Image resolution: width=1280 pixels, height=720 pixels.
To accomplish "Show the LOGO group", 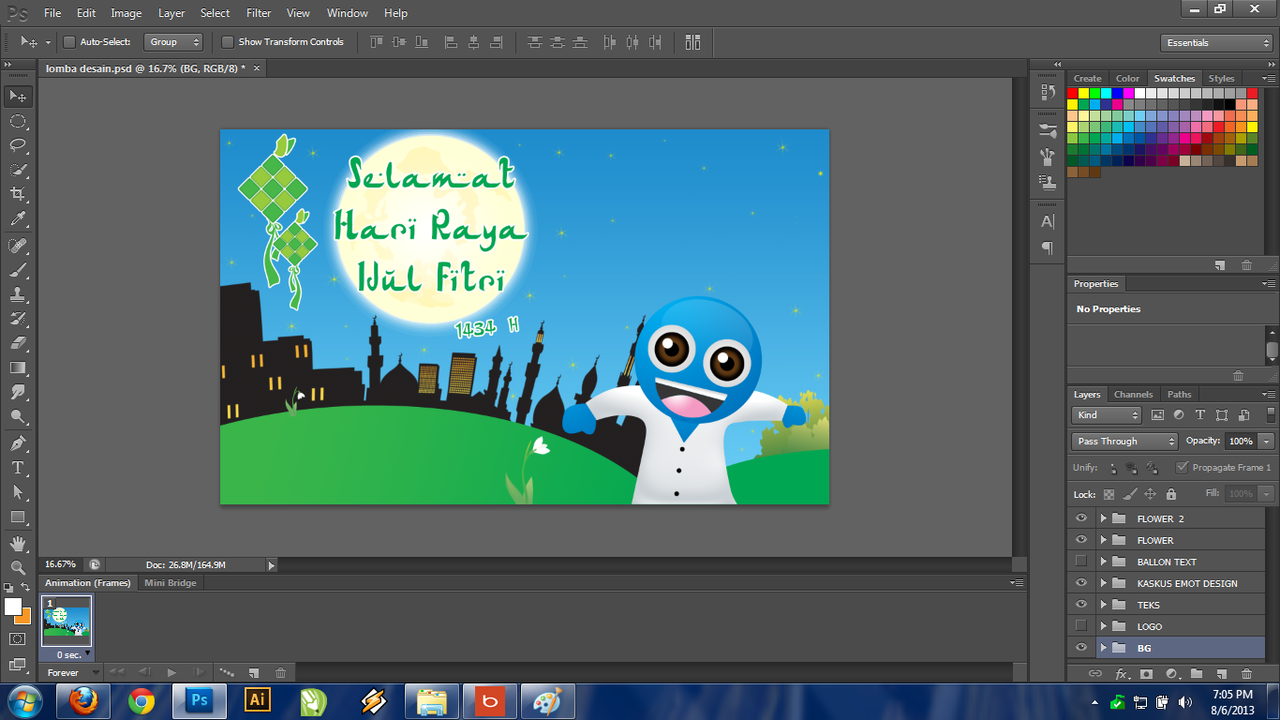I will (x=1081, y=626).
